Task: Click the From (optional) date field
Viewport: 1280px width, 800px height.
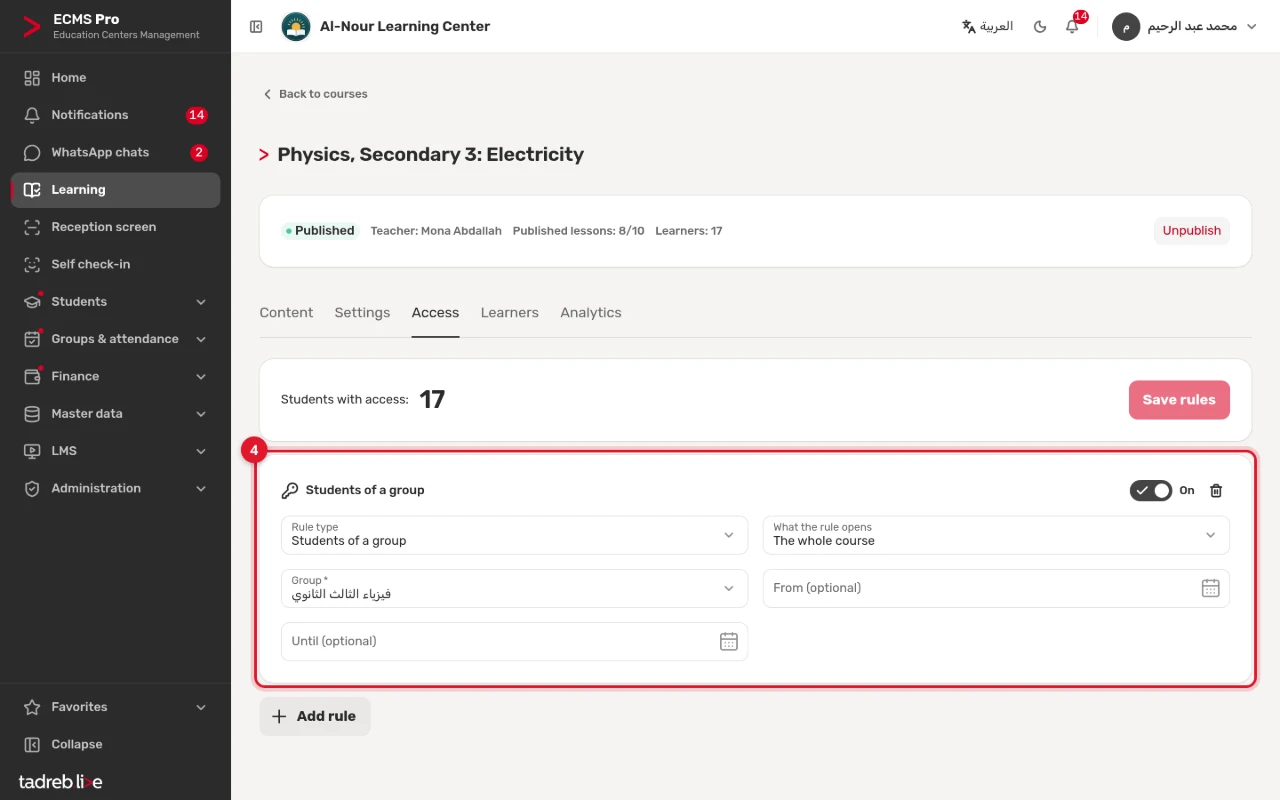Action: pos(996,588)
